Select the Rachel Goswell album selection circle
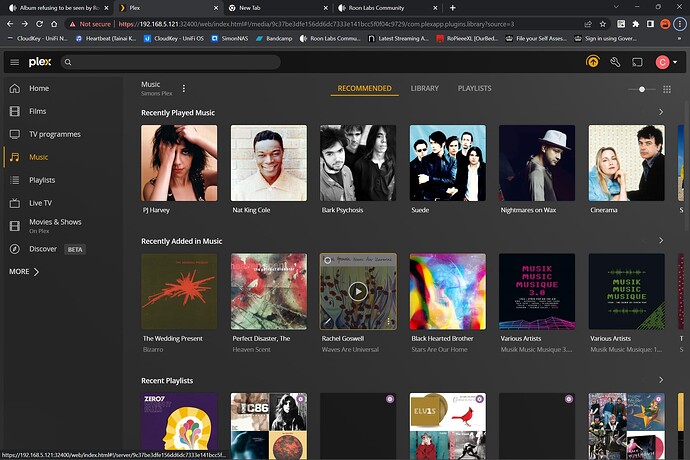 click(x=327, y=260)
